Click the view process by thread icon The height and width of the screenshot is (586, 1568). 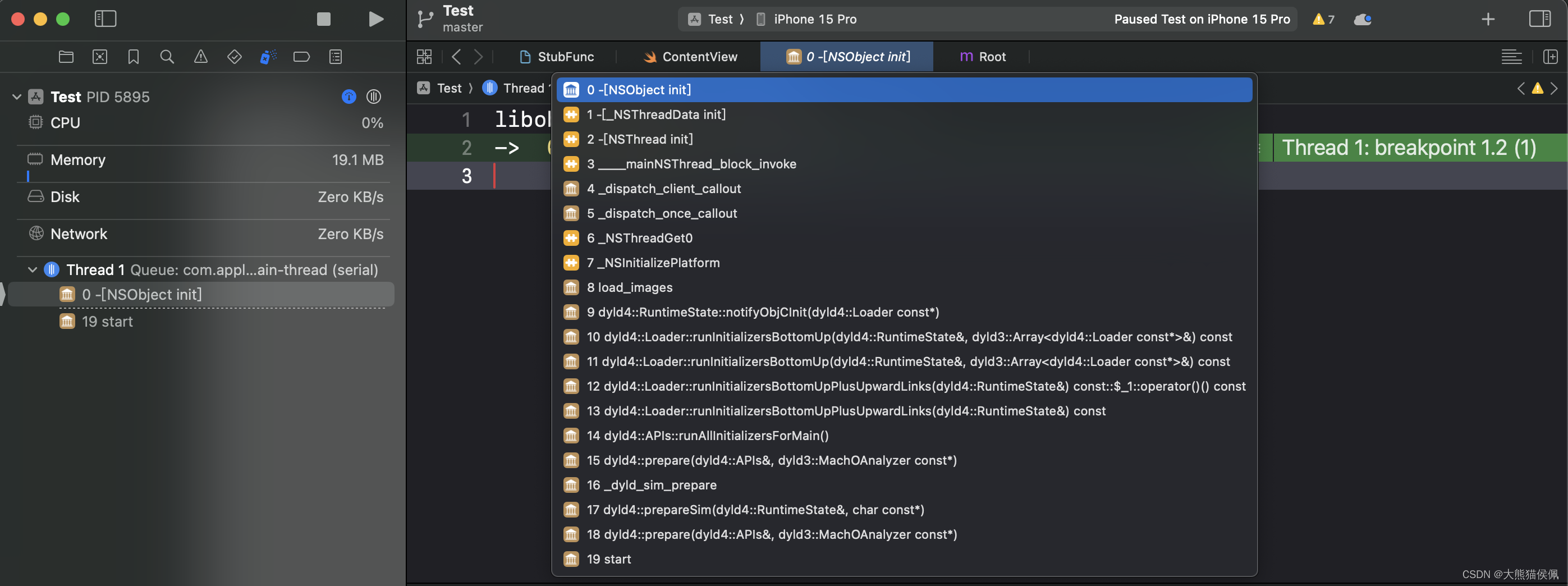click(374, 96)
